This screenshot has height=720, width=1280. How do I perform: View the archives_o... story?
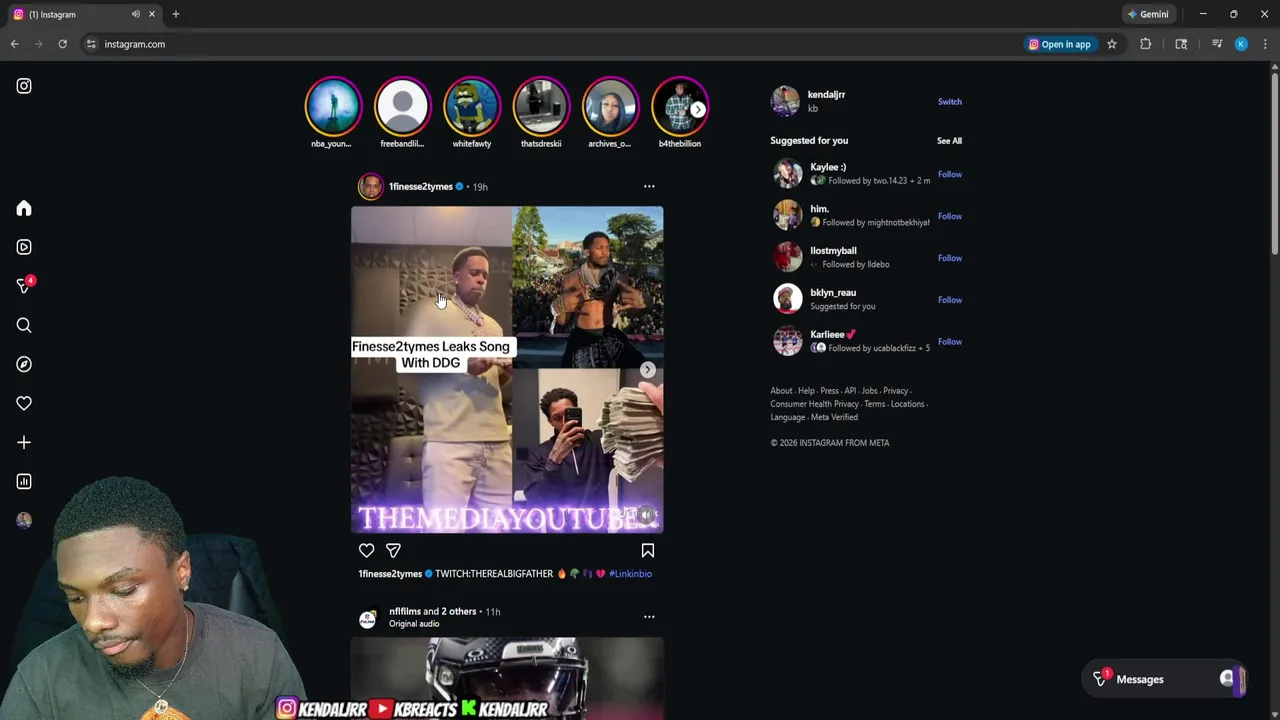pos(610,106)
